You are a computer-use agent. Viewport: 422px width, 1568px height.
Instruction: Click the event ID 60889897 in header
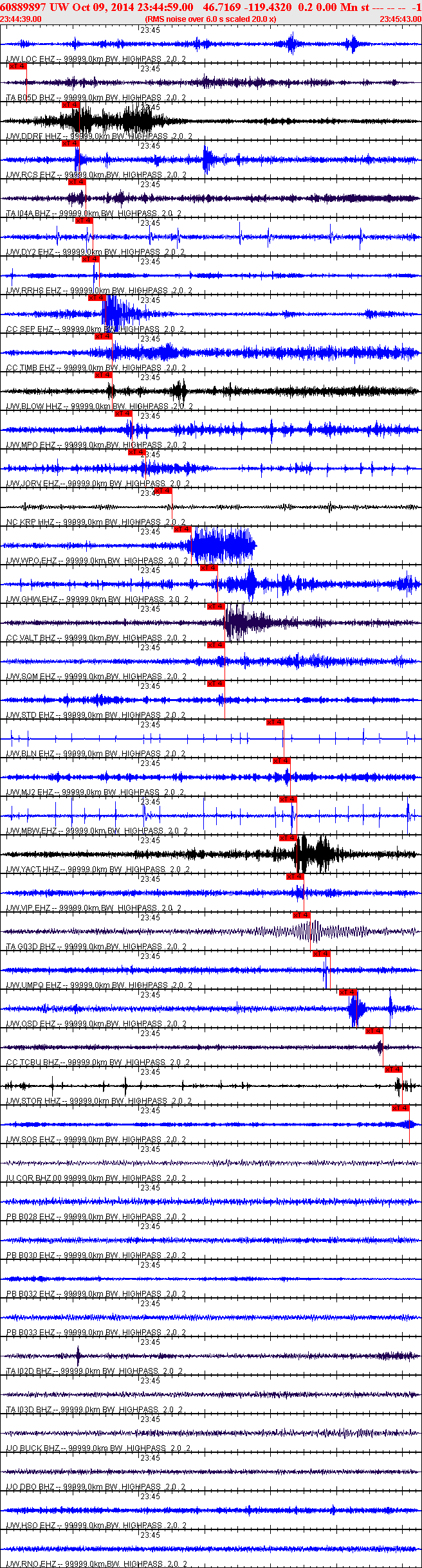(23, 7)
